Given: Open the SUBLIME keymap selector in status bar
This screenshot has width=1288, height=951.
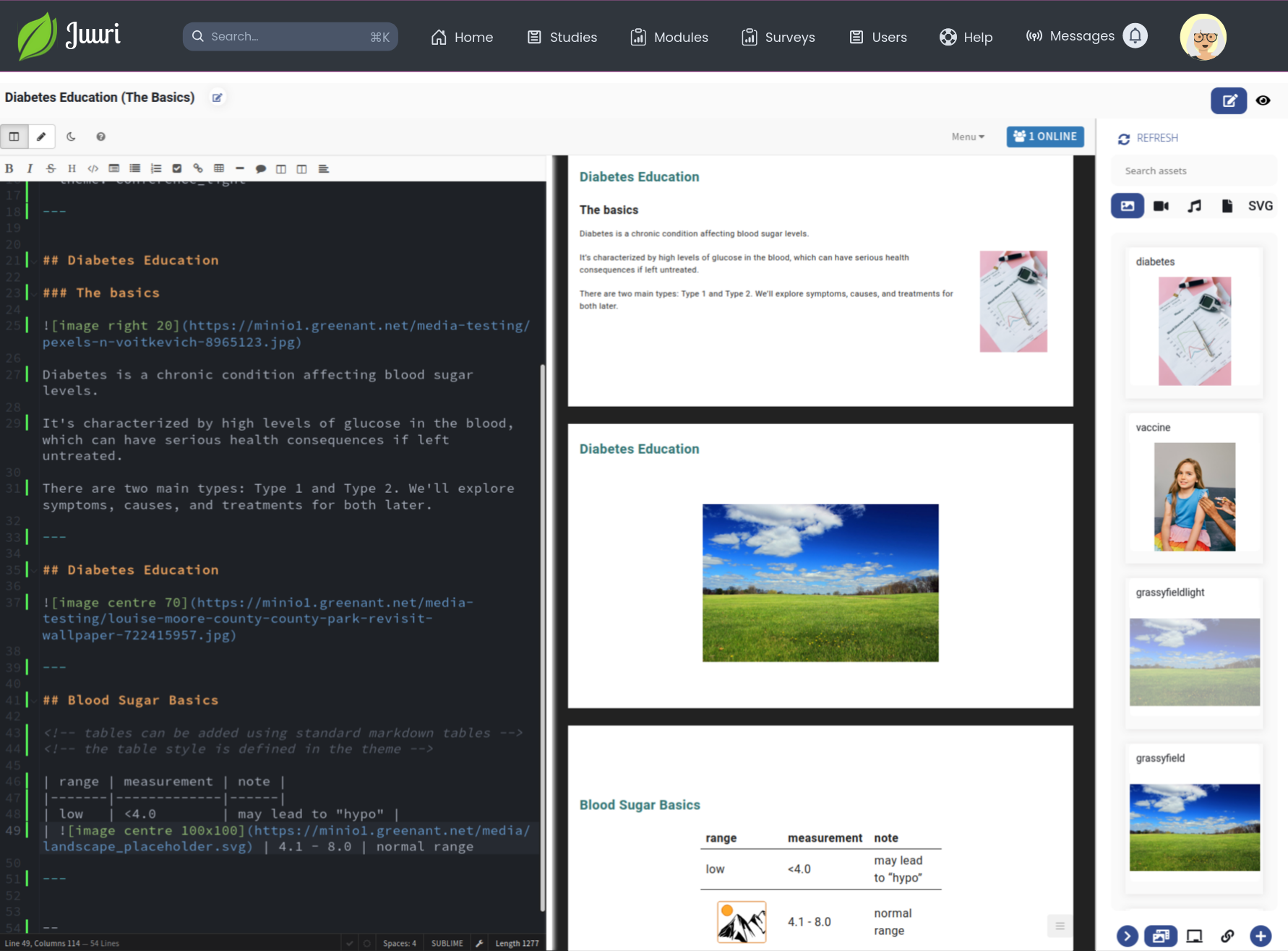Looking at the screenshot, I should coord(447,943).
